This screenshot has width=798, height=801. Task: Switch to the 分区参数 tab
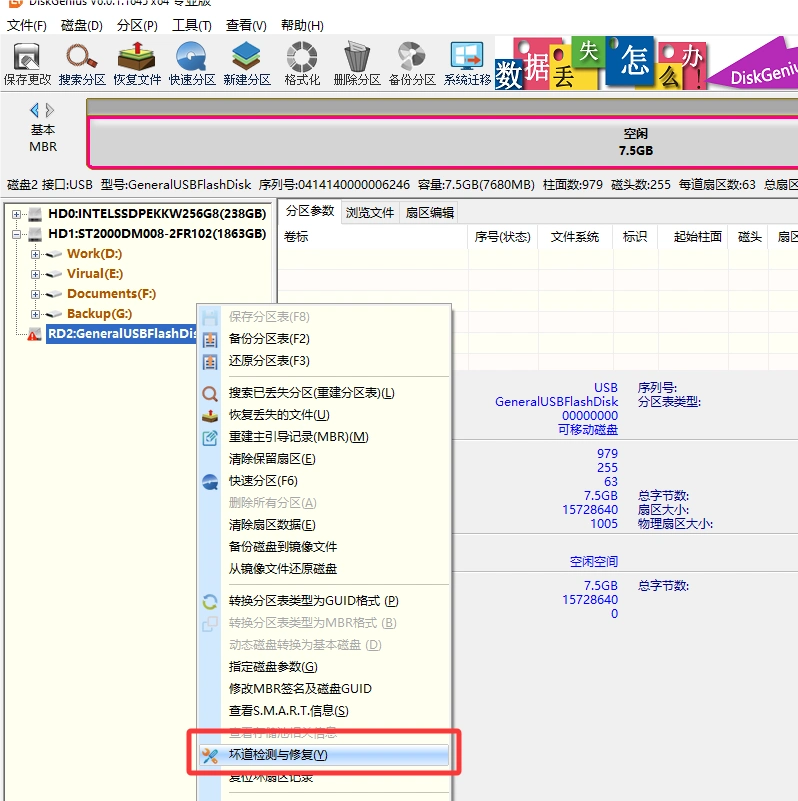(310, 211)
